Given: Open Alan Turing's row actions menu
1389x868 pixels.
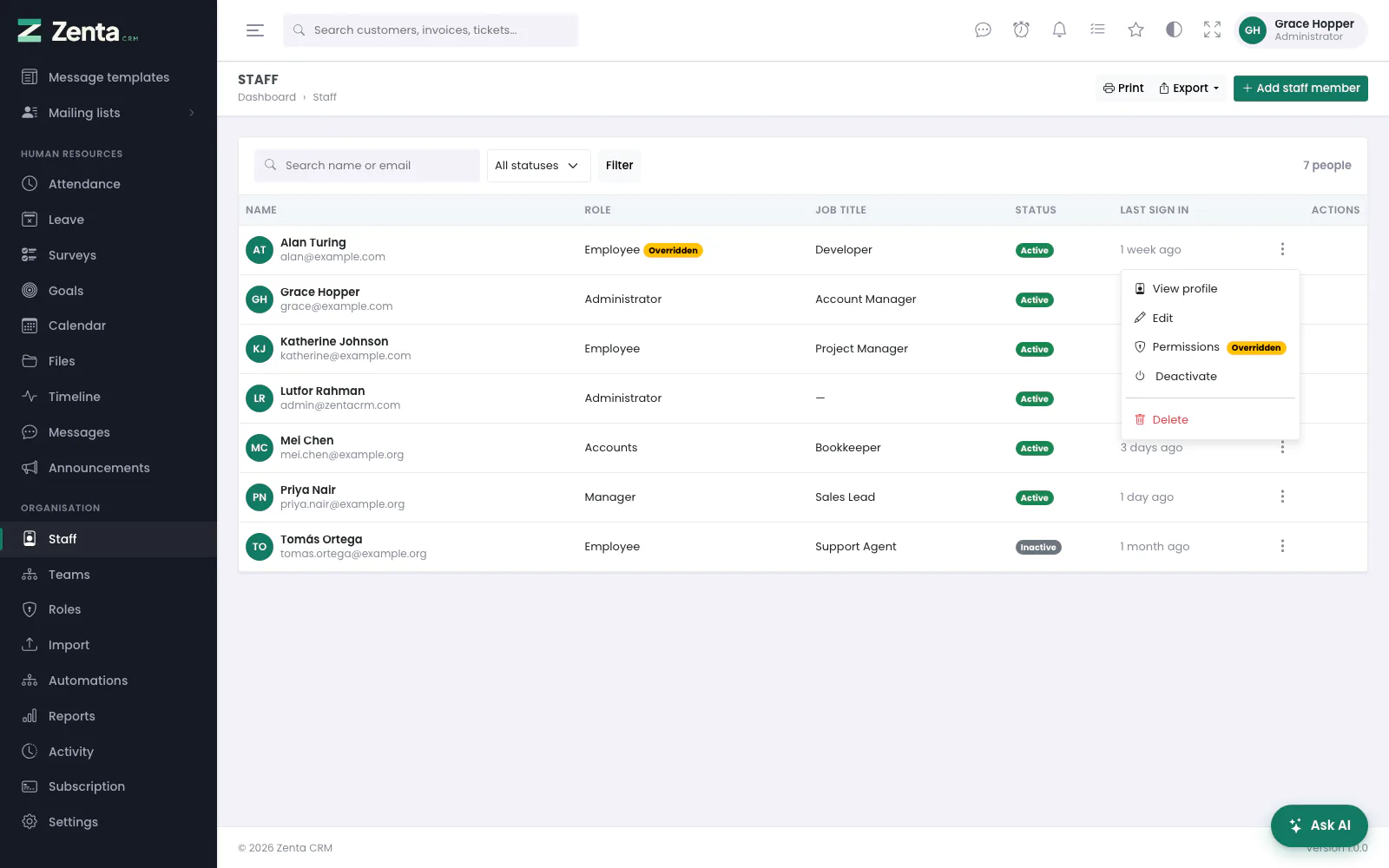Looking at the screenshot, I should coord(1282,249).
